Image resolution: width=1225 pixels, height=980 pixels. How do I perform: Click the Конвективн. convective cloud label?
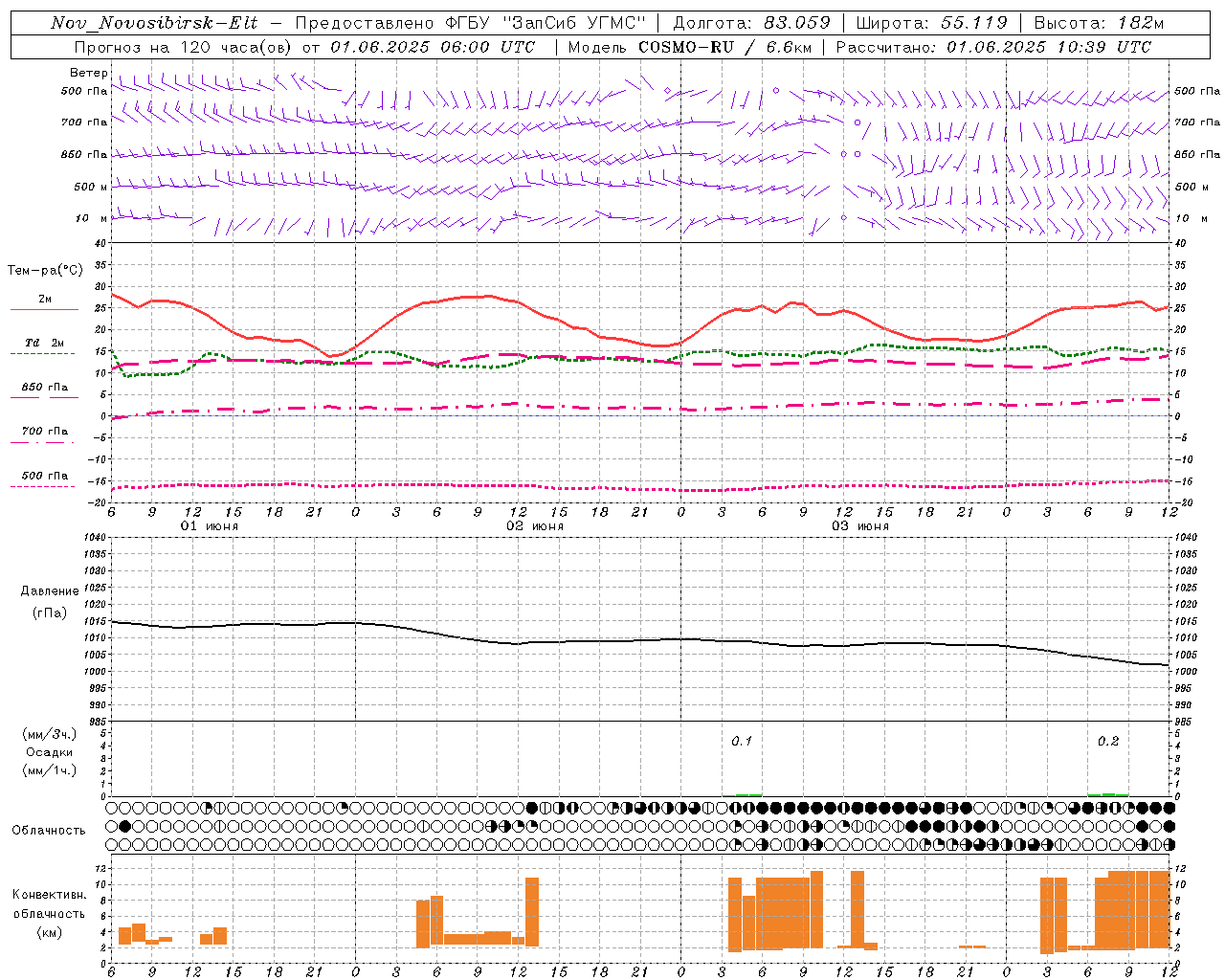[50, 895]
